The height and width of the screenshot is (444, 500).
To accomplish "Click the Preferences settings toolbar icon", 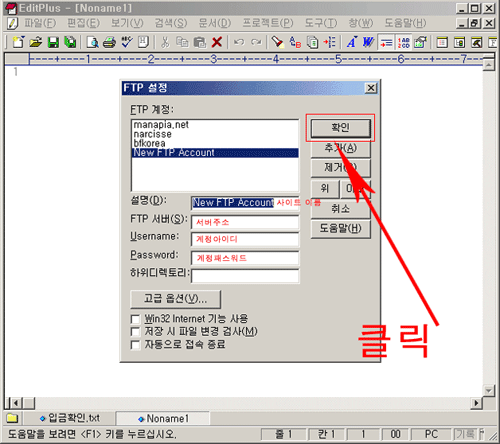I will click(x=420, y=42).
